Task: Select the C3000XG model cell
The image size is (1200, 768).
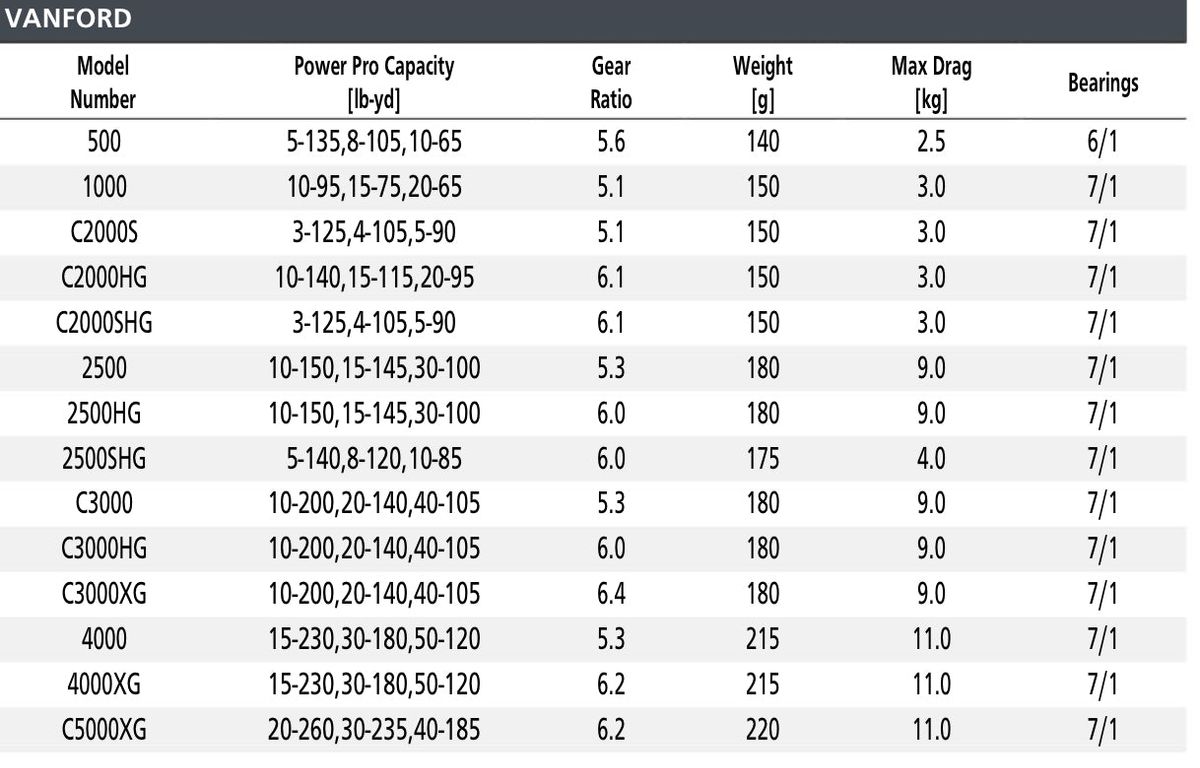Action: (104, 594)
